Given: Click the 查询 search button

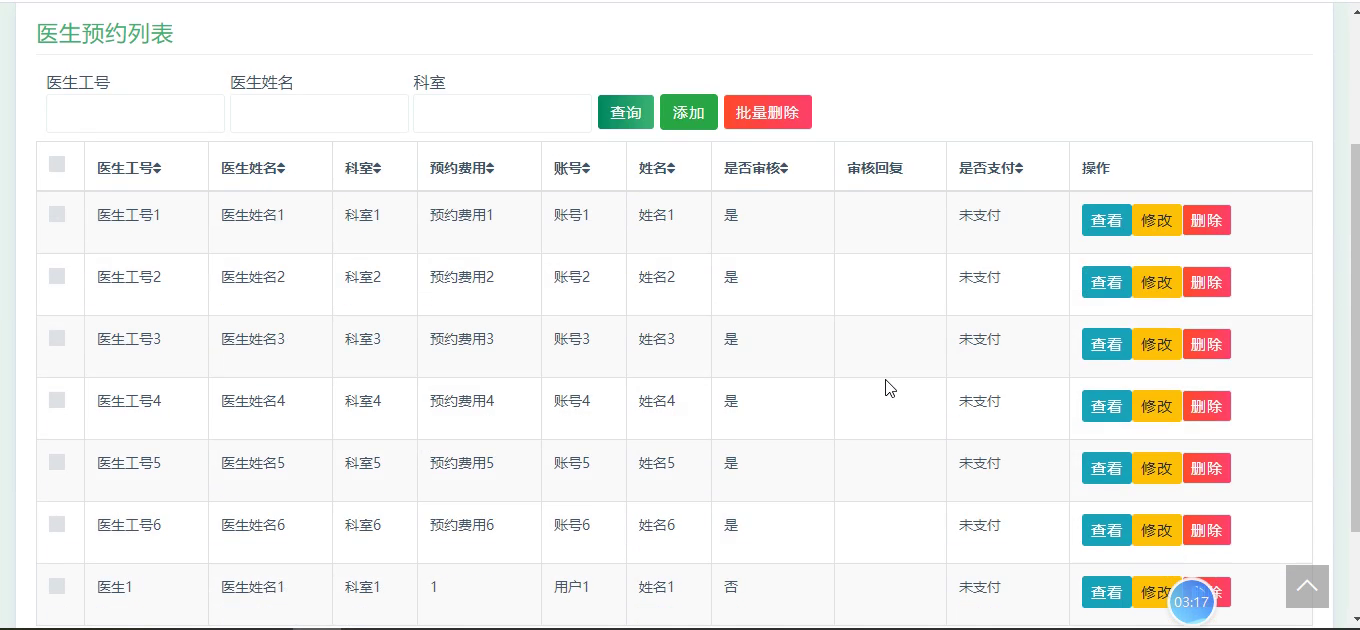Looking at the screenshot, I should click(x=626, y=112).
